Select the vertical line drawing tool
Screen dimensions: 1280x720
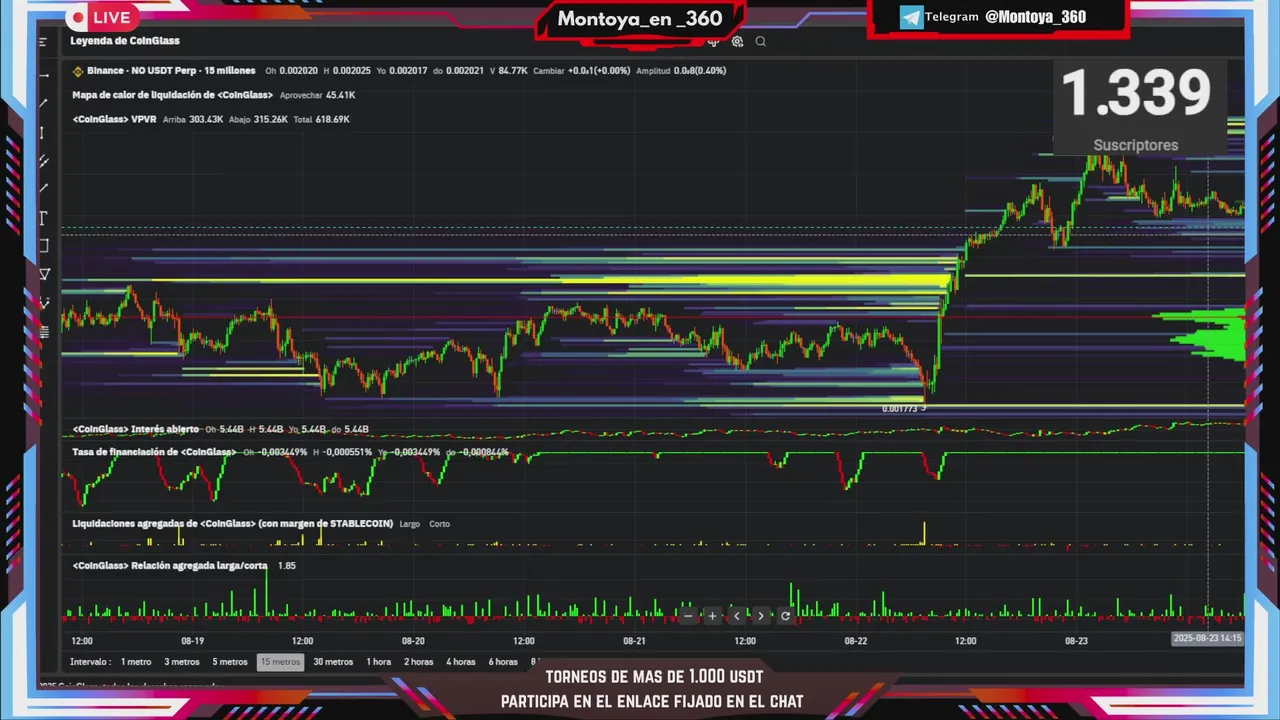[x=43, y=133]
